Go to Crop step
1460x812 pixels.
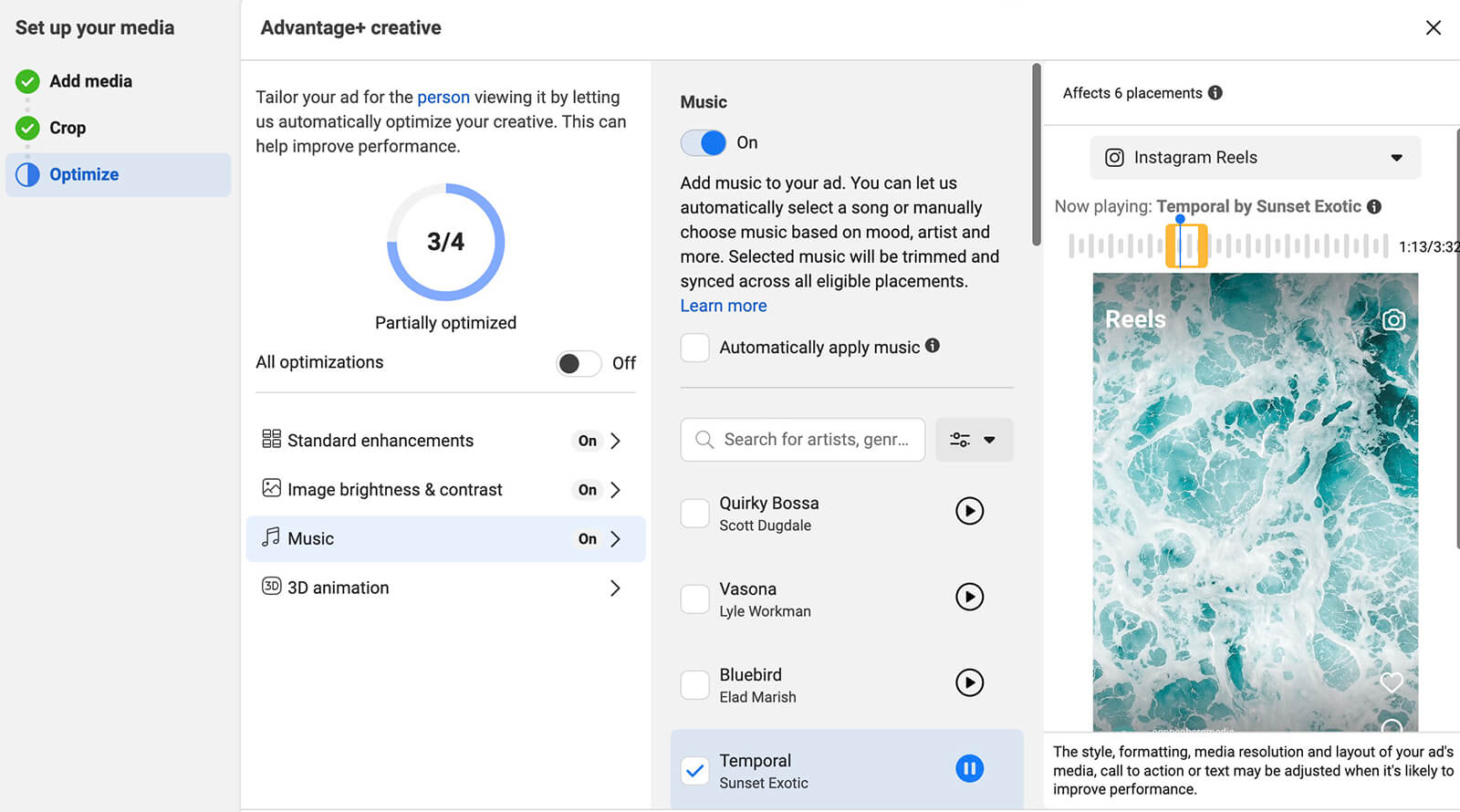68,128
